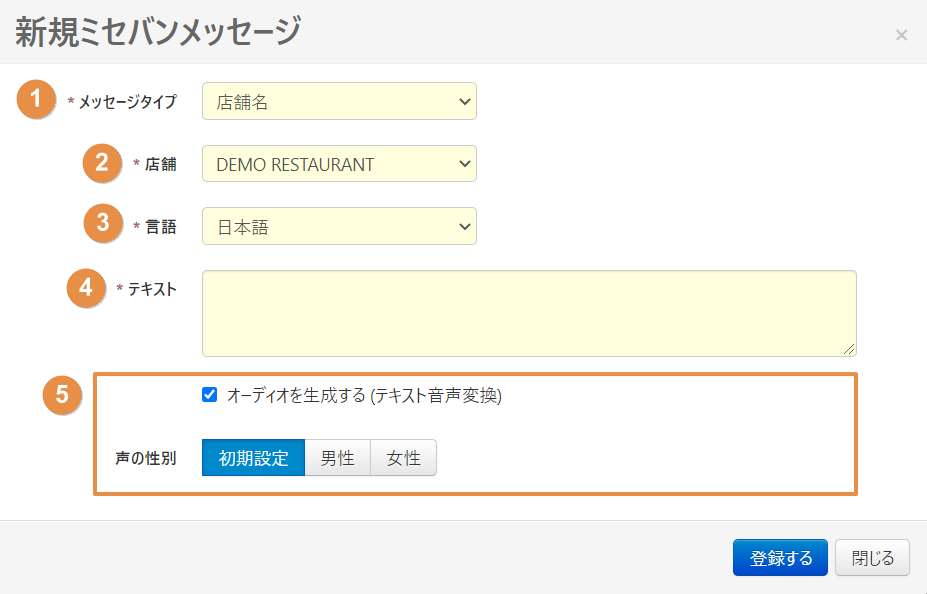Viewport: 927px width, 594px height.
Task: Click the orange number 3 badge
Action: coord(102,225)
